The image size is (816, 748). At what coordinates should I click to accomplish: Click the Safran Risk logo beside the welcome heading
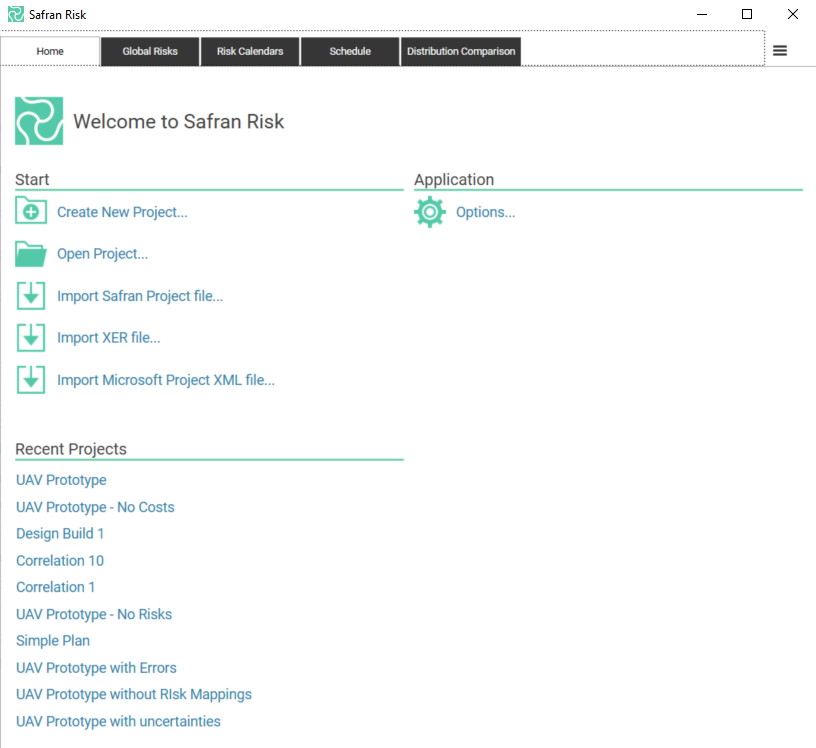point(39,121)
